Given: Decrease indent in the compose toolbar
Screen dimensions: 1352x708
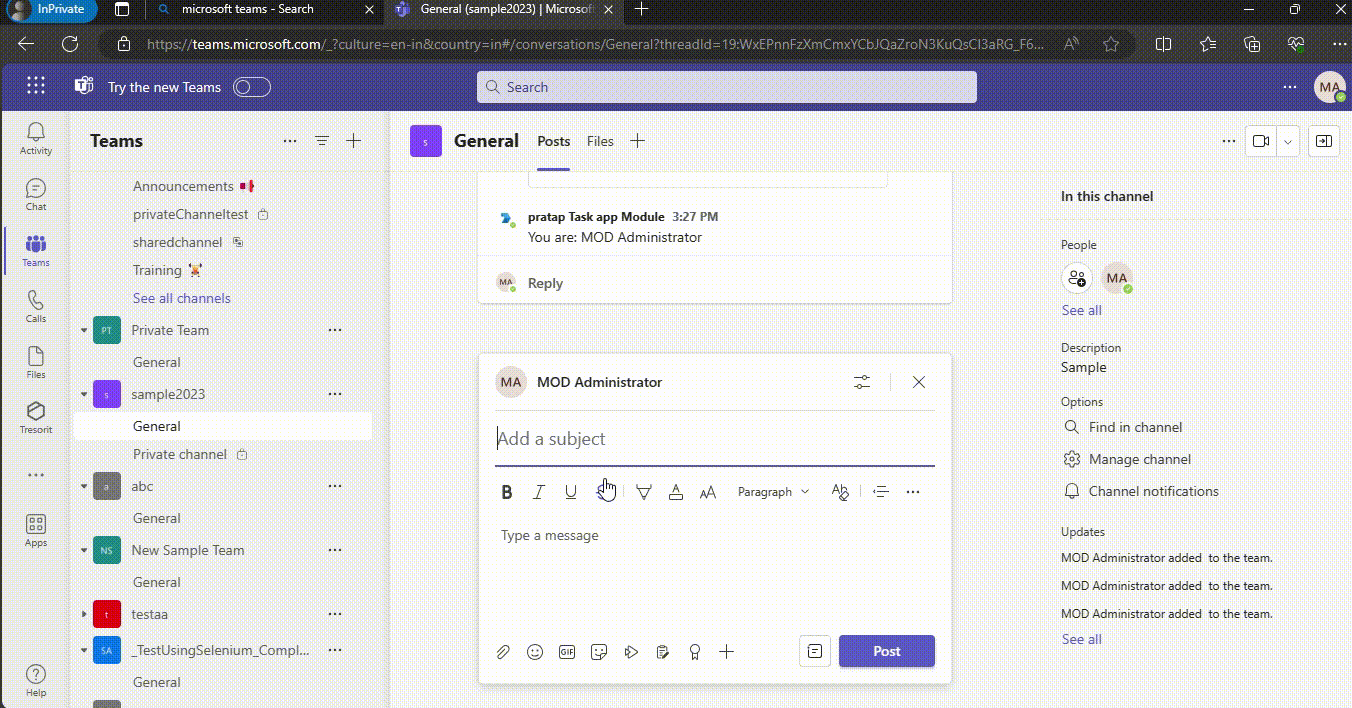Looking at the screenshot, I should (881, 492).
